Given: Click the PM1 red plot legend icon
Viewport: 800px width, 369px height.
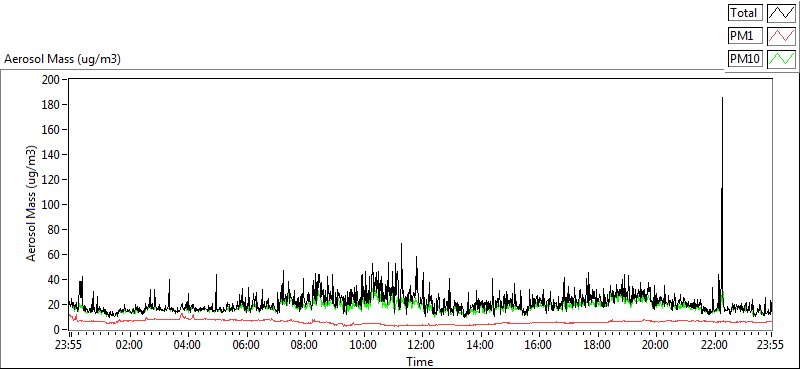Looking at the screenshot, I should (x=782, y=36).
